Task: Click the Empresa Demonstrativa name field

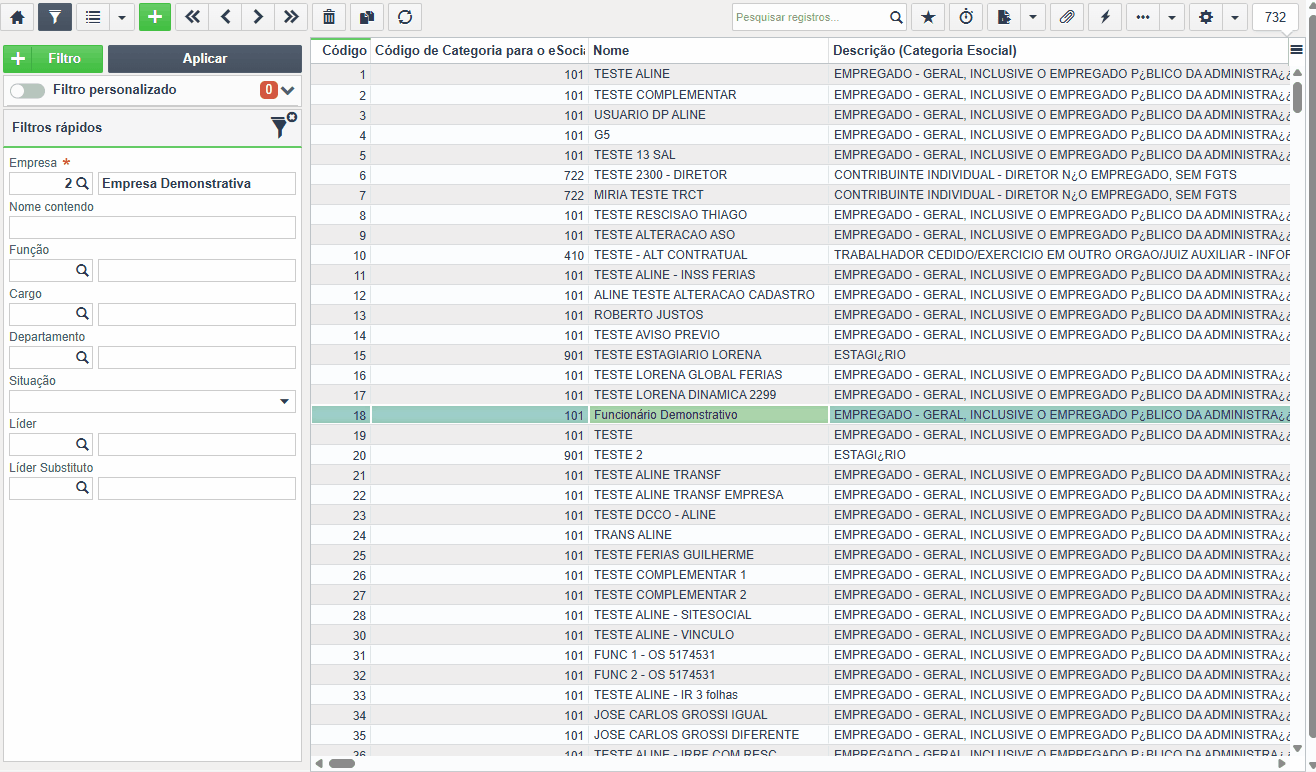Action: 197,184
